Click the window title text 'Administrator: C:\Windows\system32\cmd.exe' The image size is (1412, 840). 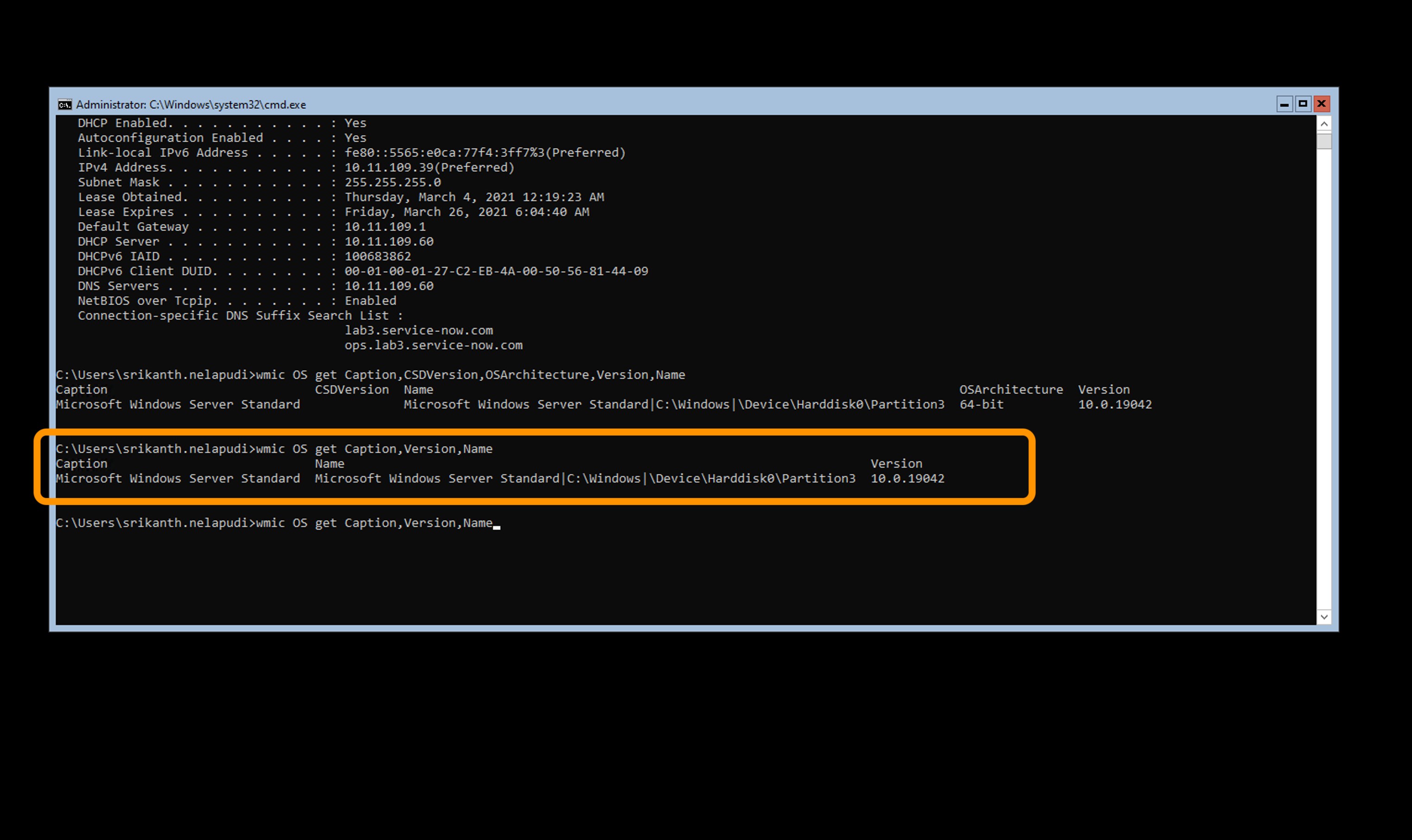[x=191, y=105]
